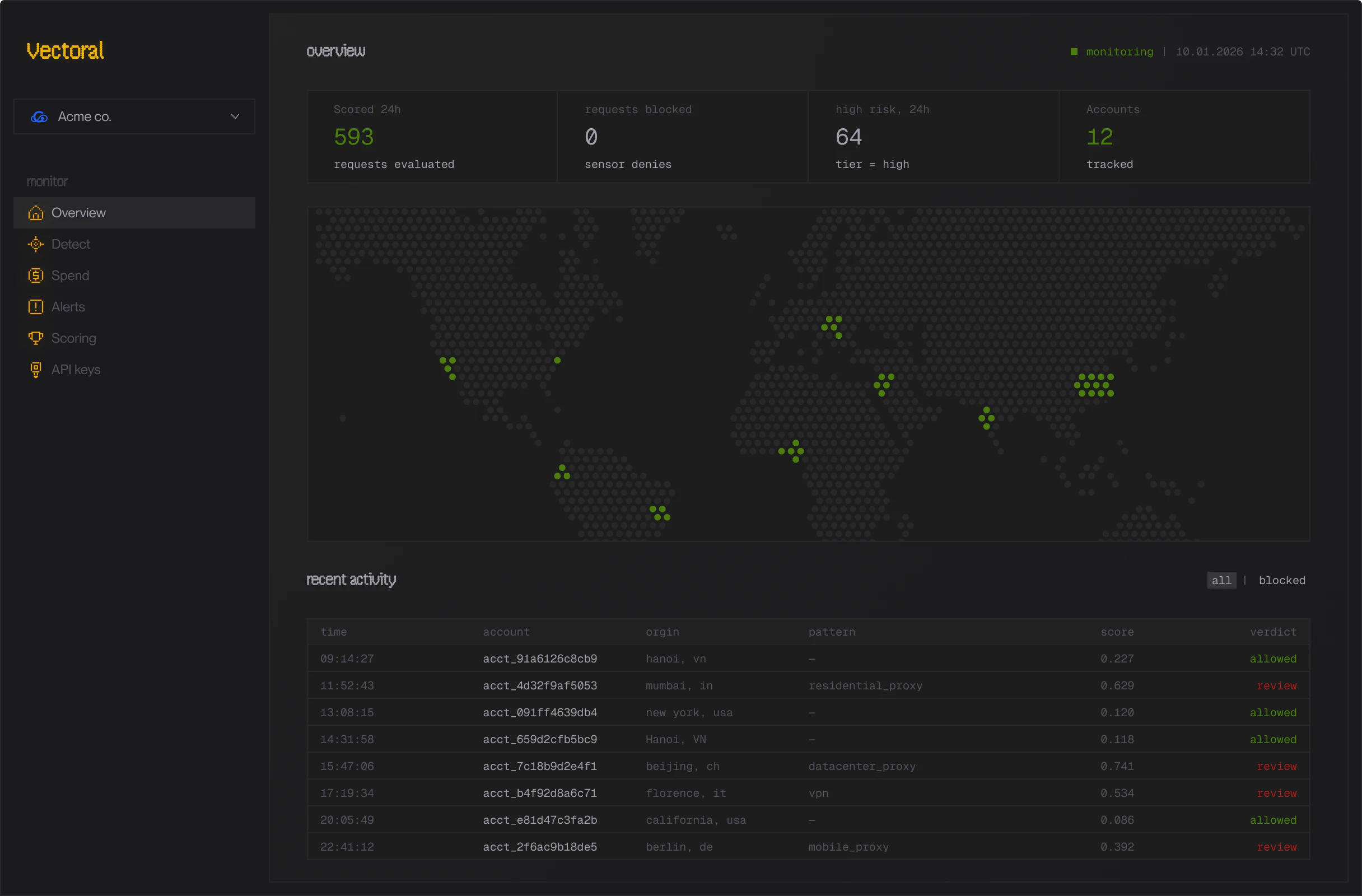Open the Detect menu item
This screenshot has height=896, width=1362.
(134, 244)
